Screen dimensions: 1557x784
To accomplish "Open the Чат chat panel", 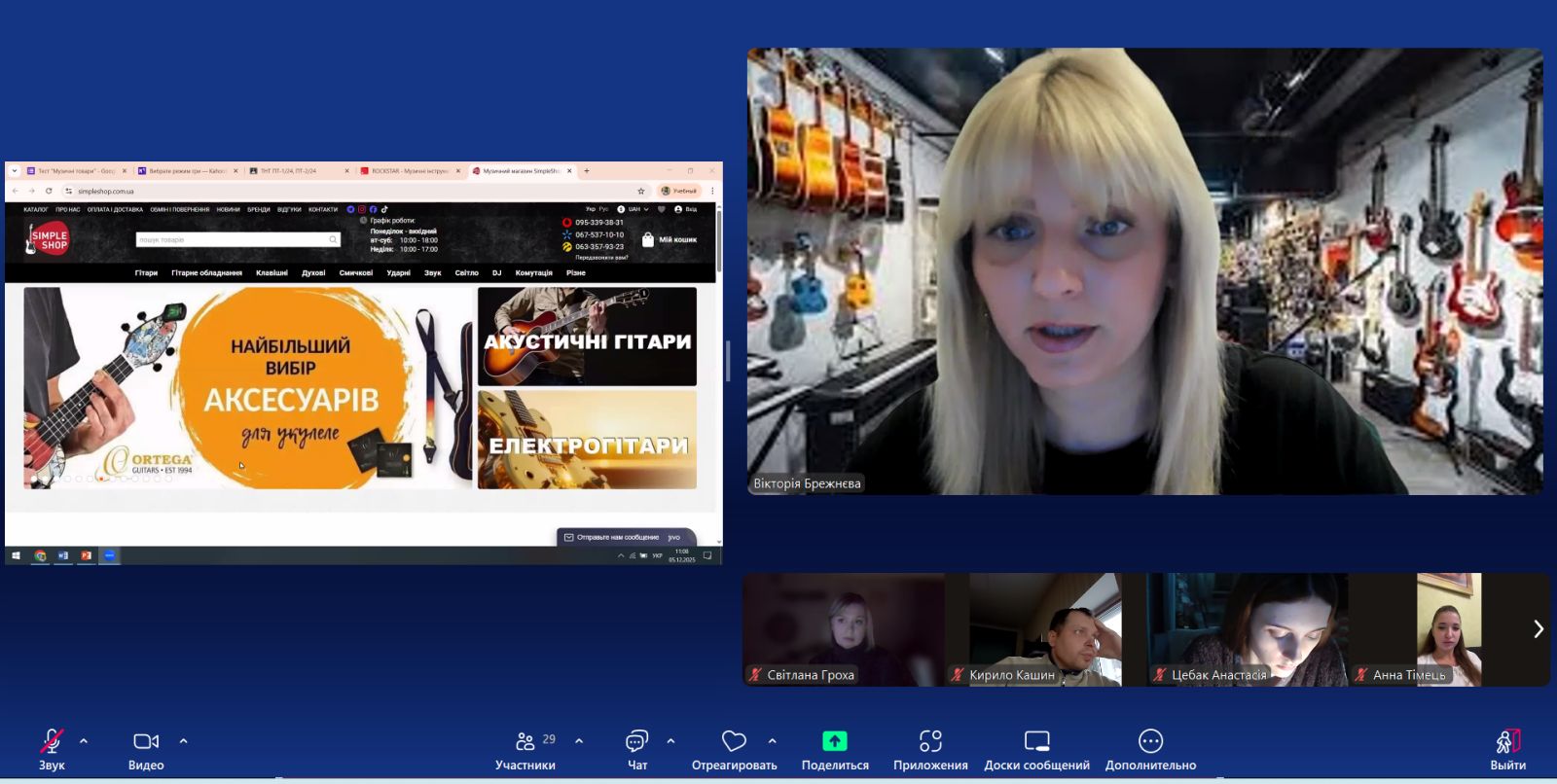I will [x=636, y=742].
